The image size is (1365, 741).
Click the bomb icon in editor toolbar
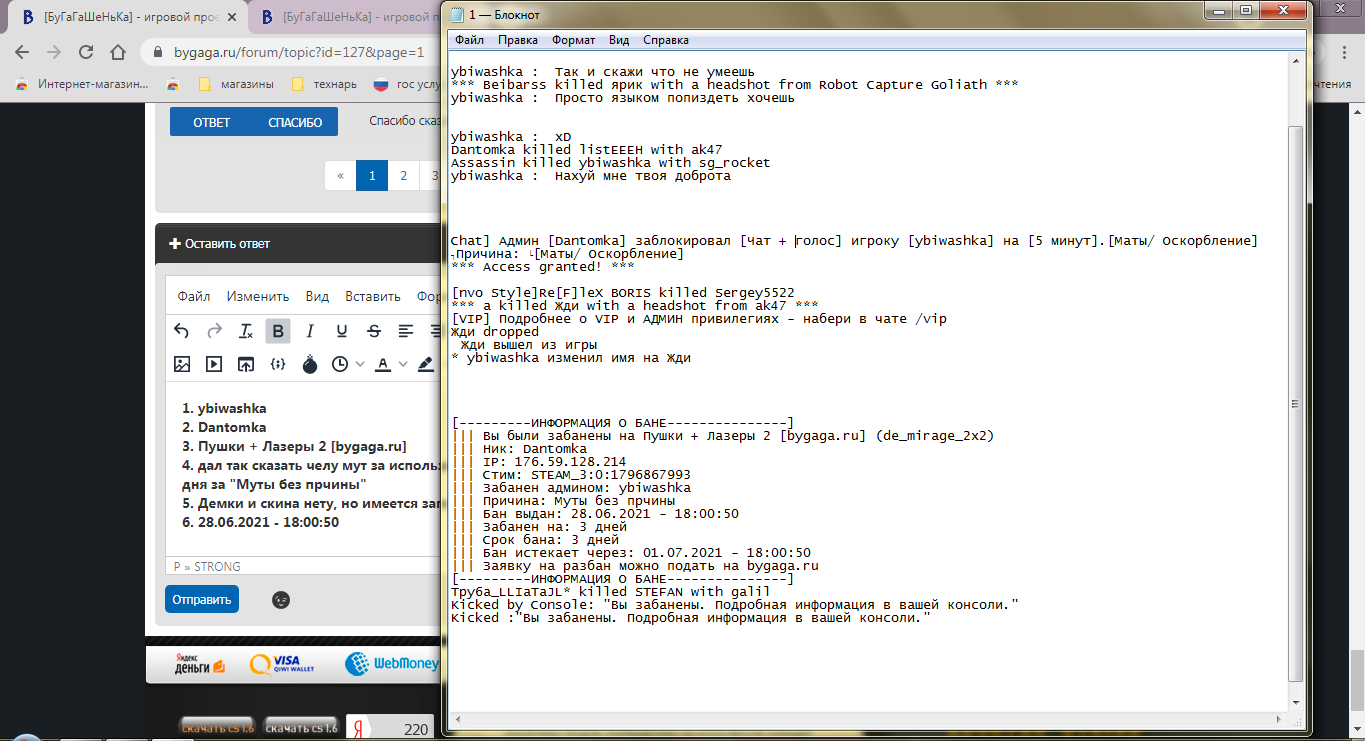click(310, 366)
